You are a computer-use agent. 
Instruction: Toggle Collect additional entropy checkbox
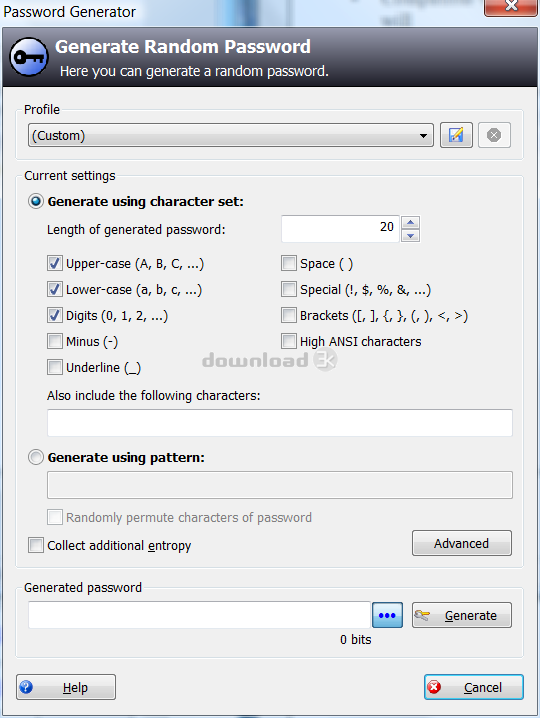coord(36,545)
